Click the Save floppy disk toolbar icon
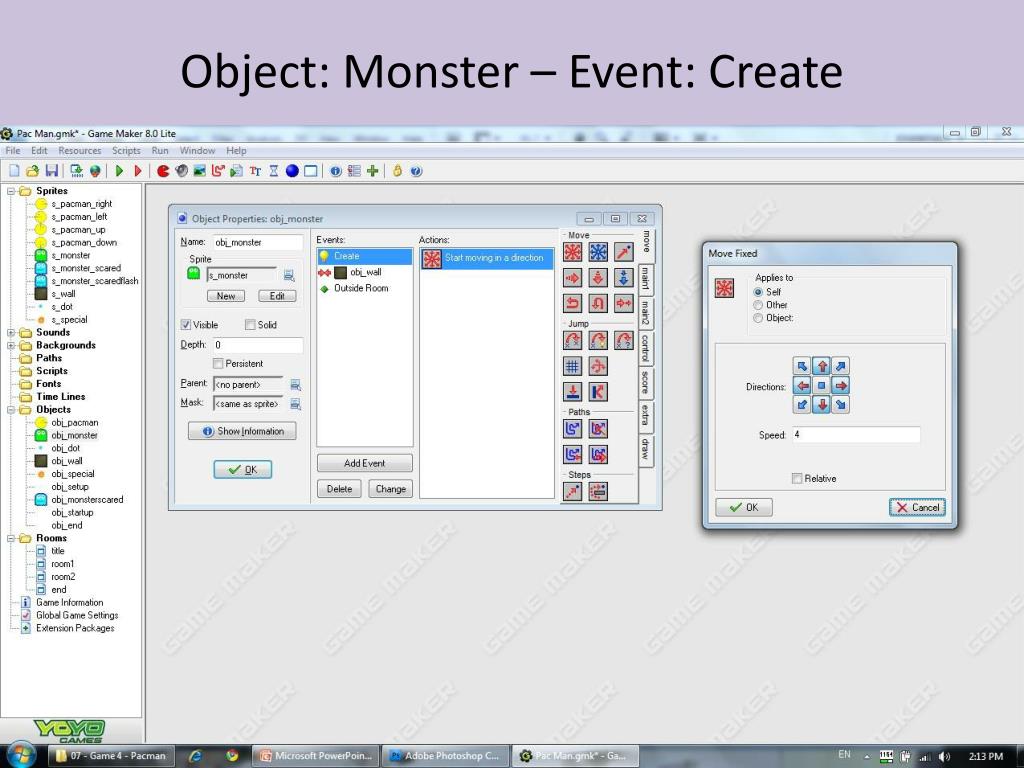The width and height of the screenshot is (1024, 768). (x=52, y=171)
